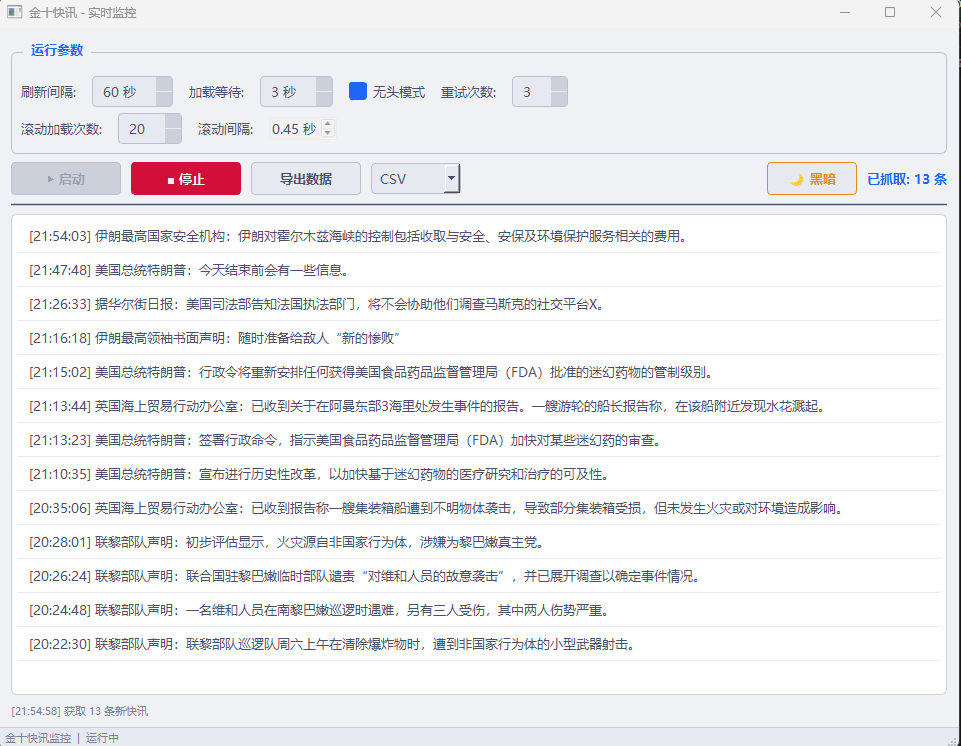Image resolution: width=961 pixels, height=746 pixels.
Task: Select the 21:16:18 伊朗最高领袖书面声明 row
Action: click(x=479, y=338)
